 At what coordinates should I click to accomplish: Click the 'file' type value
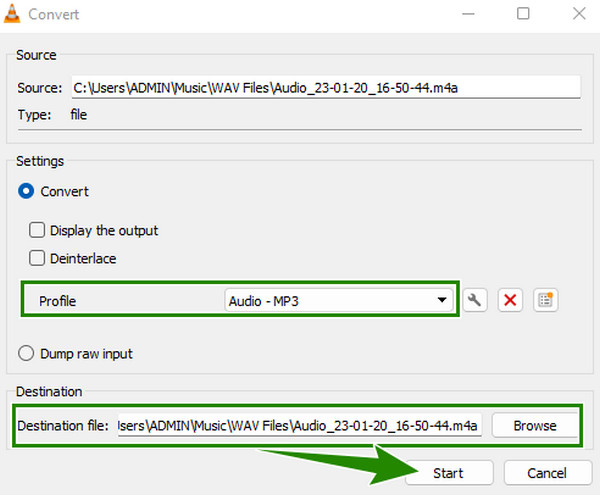click(x=79, y=114)
